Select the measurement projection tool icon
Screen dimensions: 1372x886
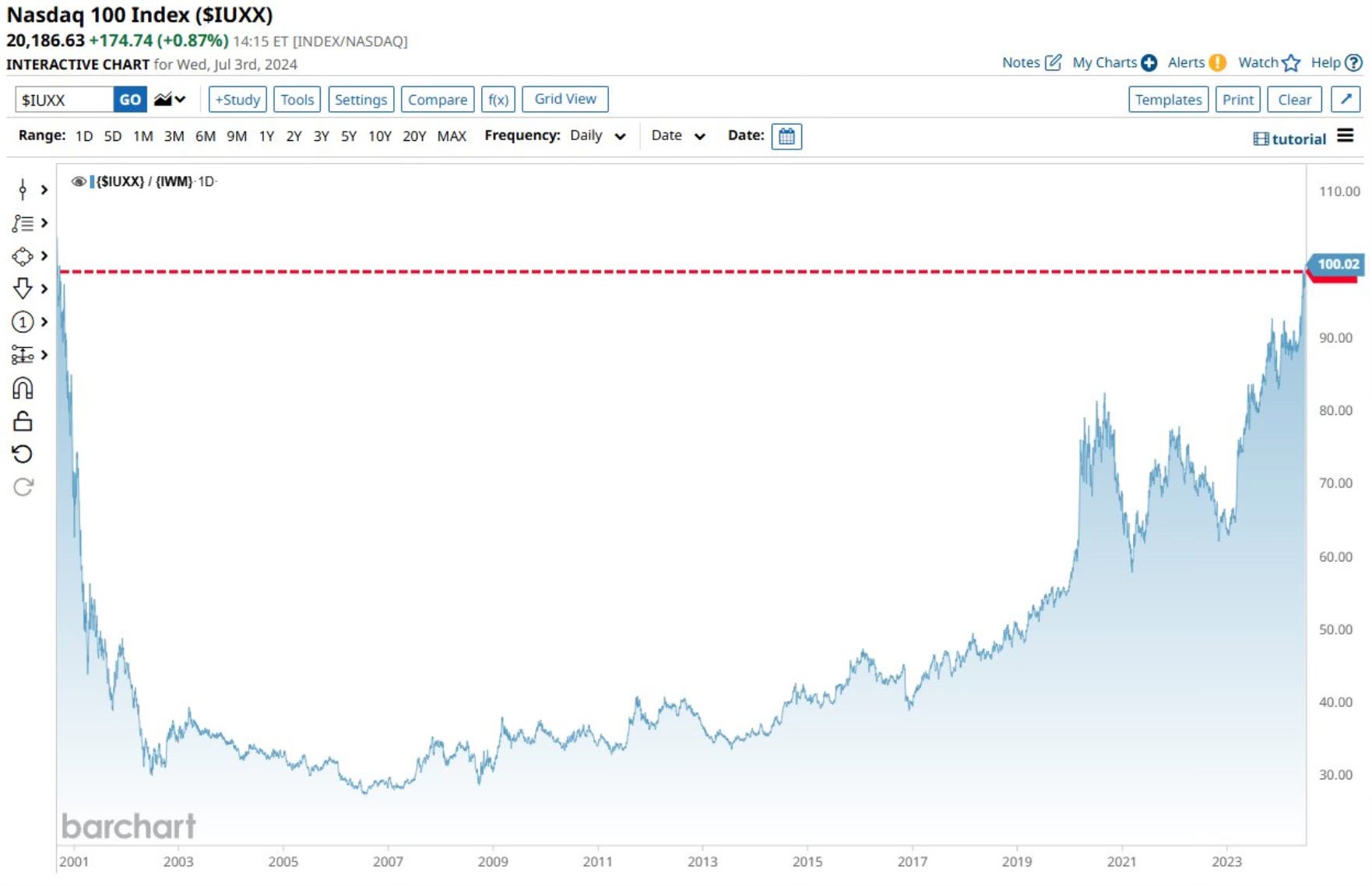pyautogui.click(x=23, y=355)
